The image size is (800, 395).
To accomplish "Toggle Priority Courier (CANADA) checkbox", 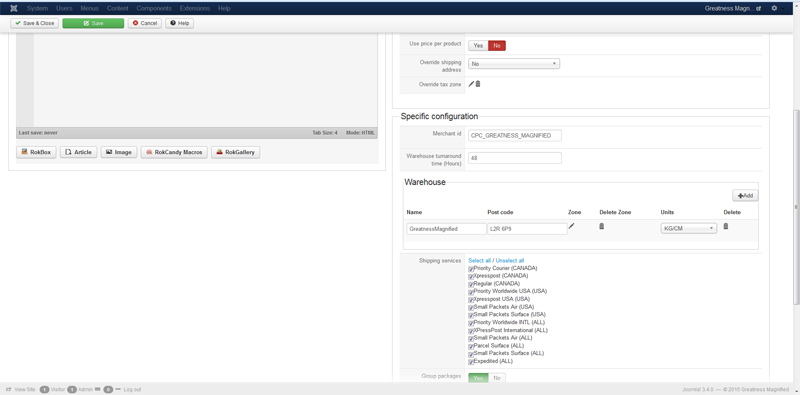I will pos(471,269).
